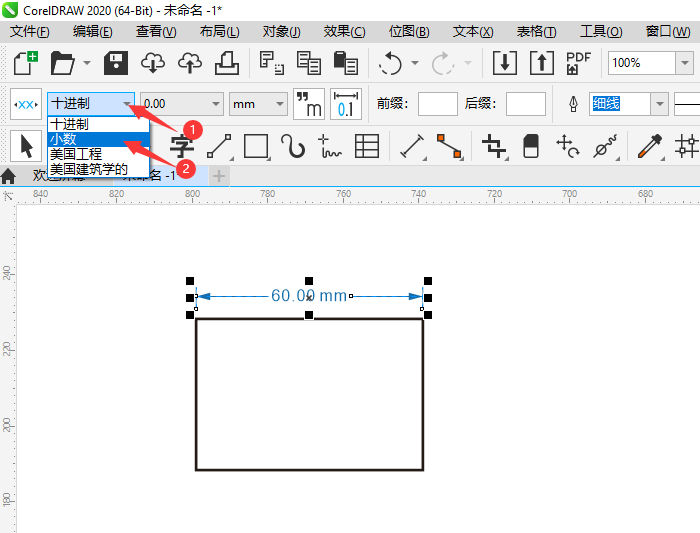
Task: Select the Text tool
Action: pos(182,146)
